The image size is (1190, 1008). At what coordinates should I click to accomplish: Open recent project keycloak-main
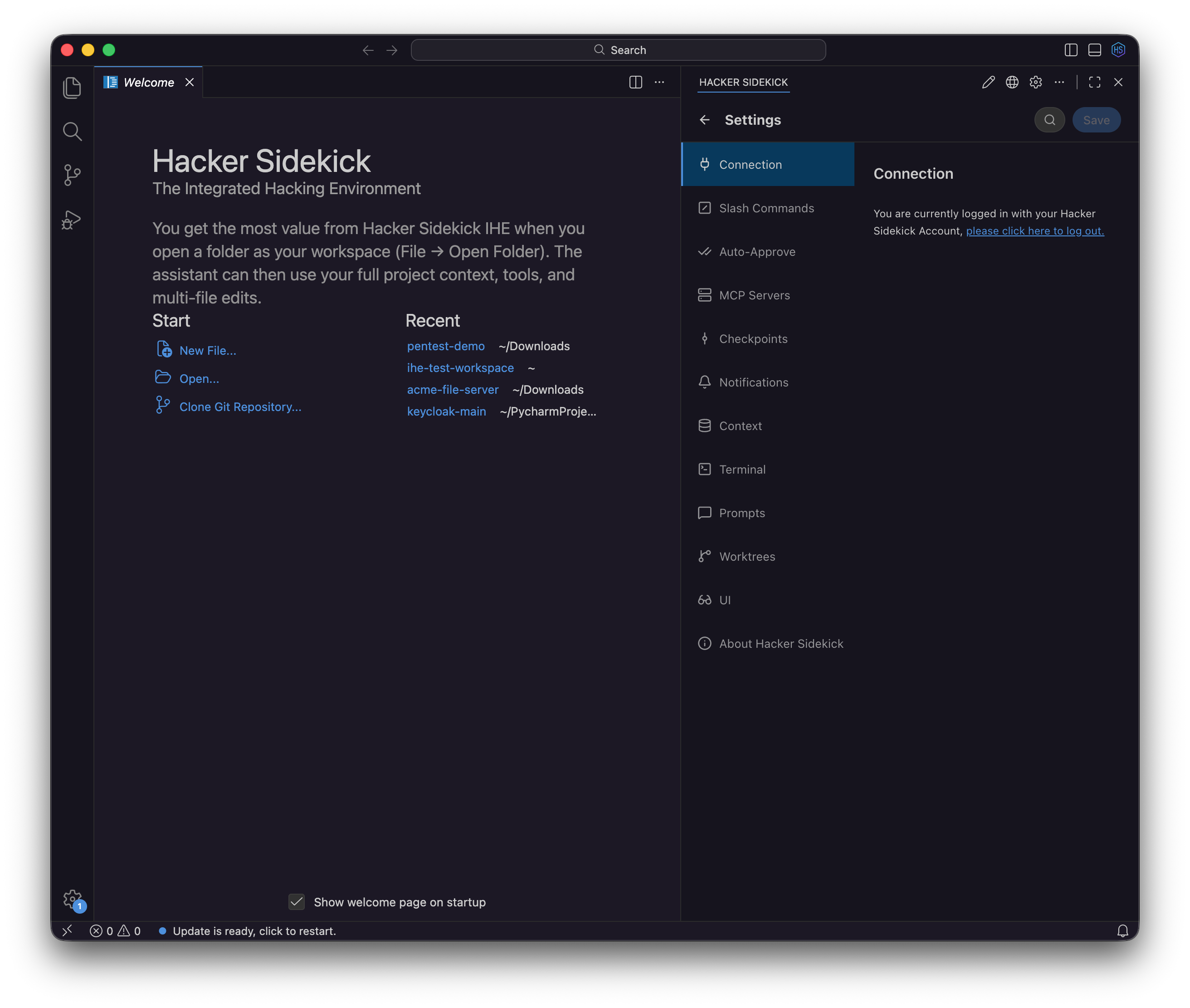[x=446, y=411]
